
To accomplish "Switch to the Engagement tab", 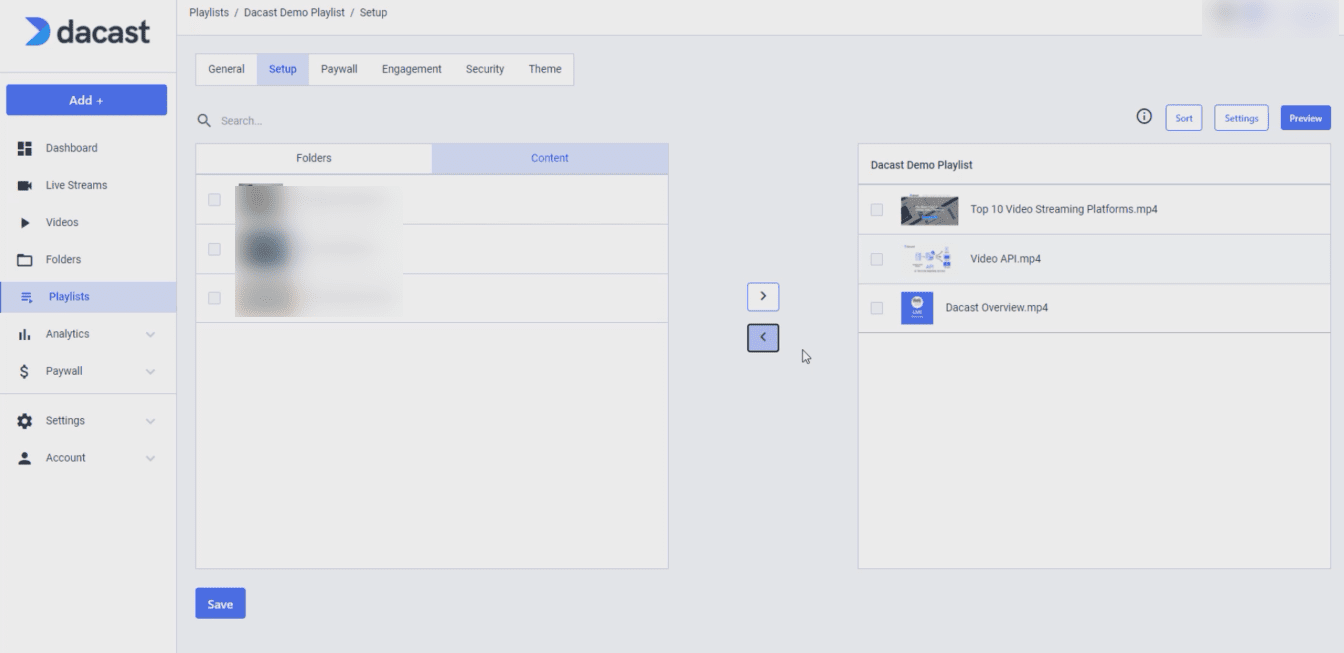I will click(x=411, y=69).
